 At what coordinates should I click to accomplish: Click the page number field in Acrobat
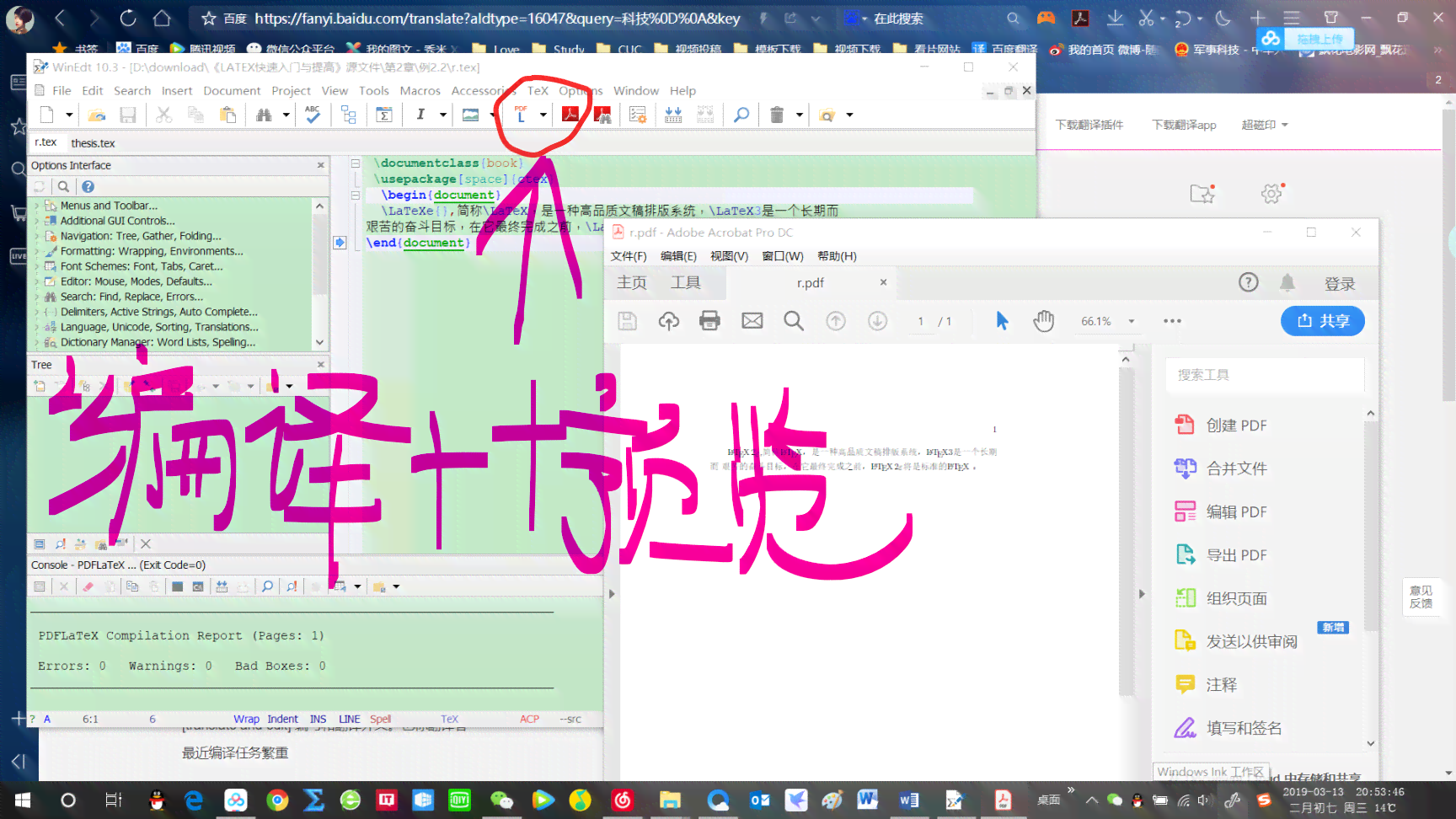921,321
